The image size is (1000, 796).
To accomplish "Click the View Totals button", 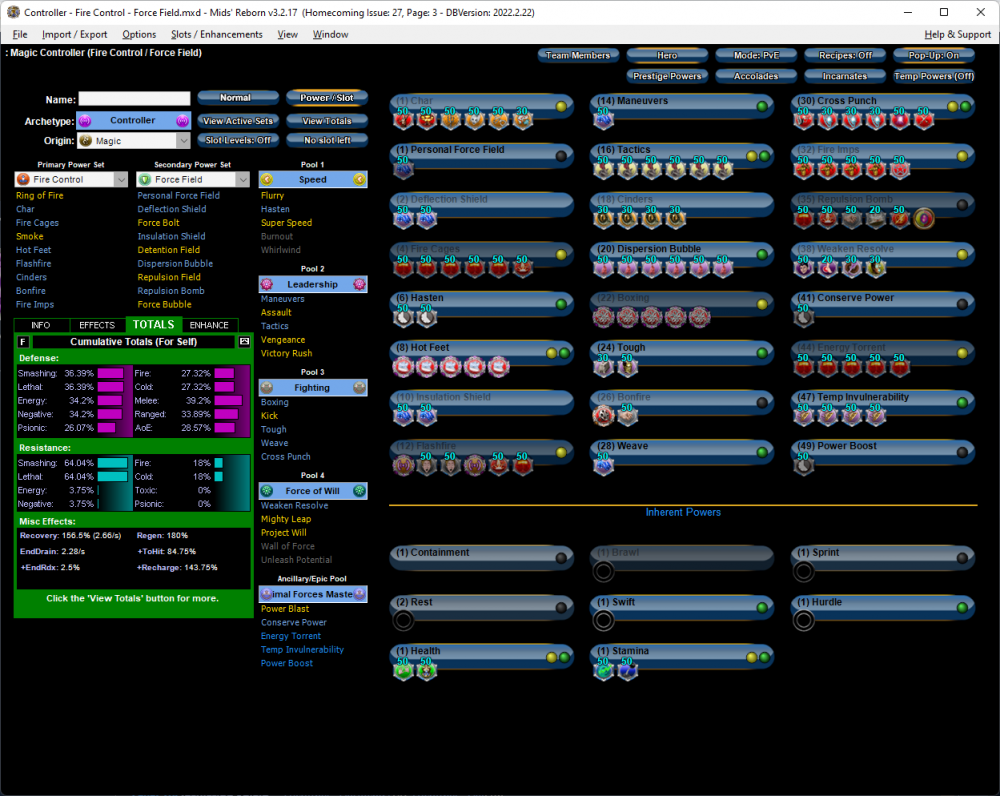I will pos(327,121).
